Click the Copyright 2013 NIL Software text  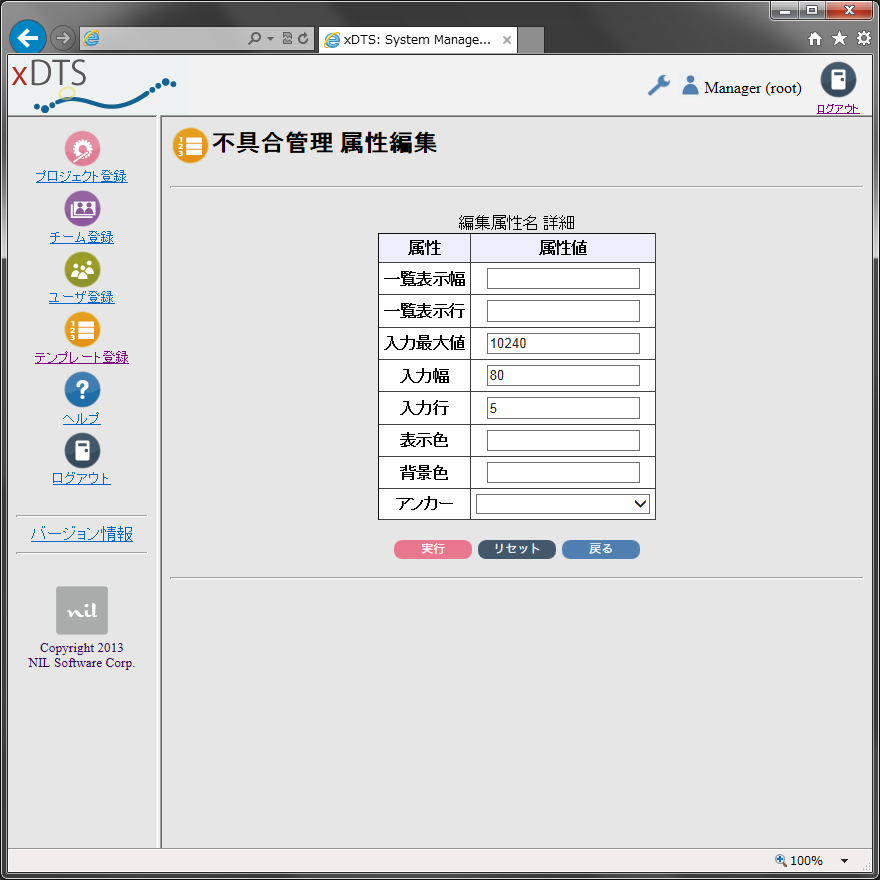(82, 655)
